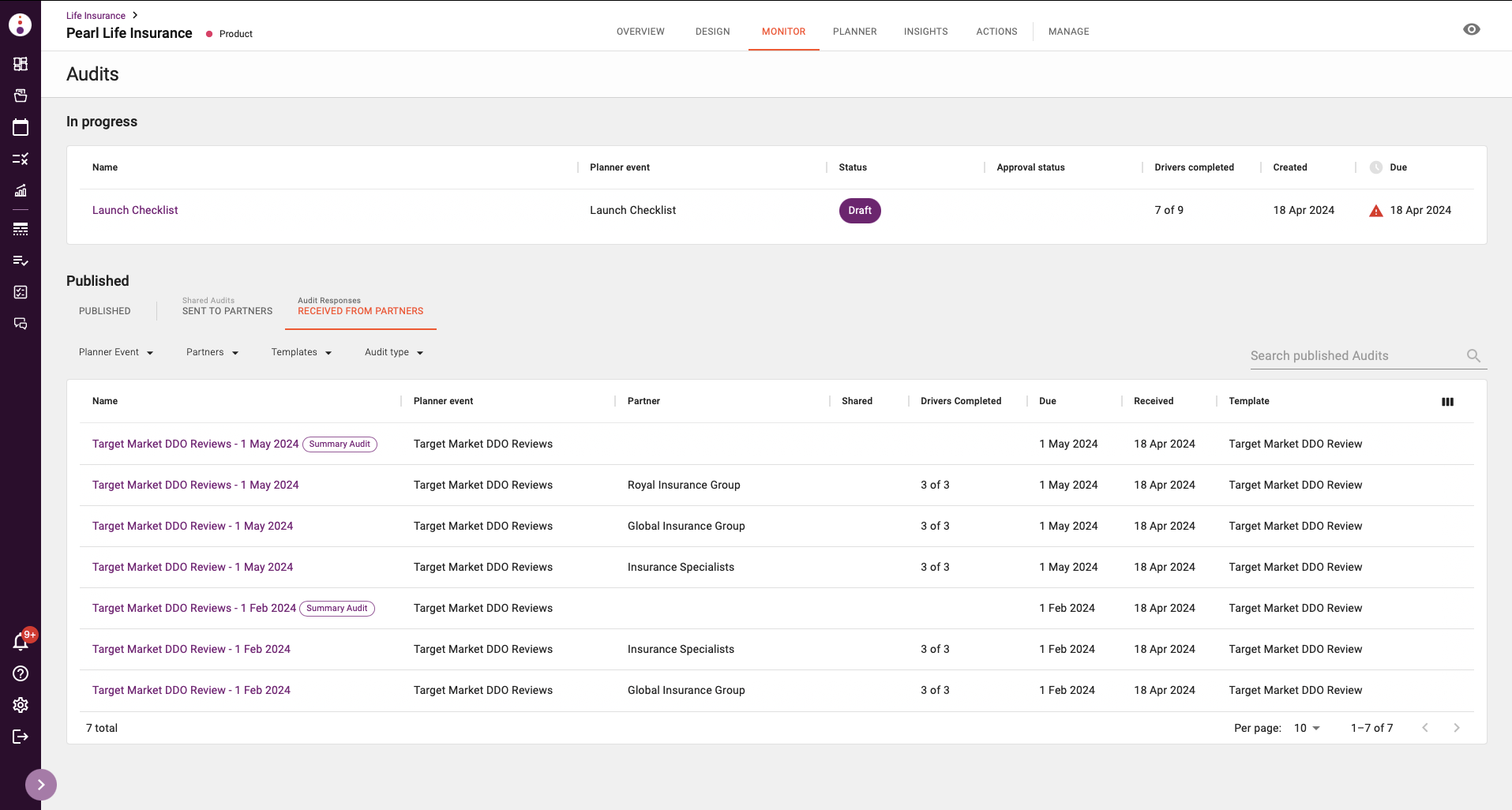The image size is (1512, 810).
Task: Open the help question mark icon
Action: (21, 673)
